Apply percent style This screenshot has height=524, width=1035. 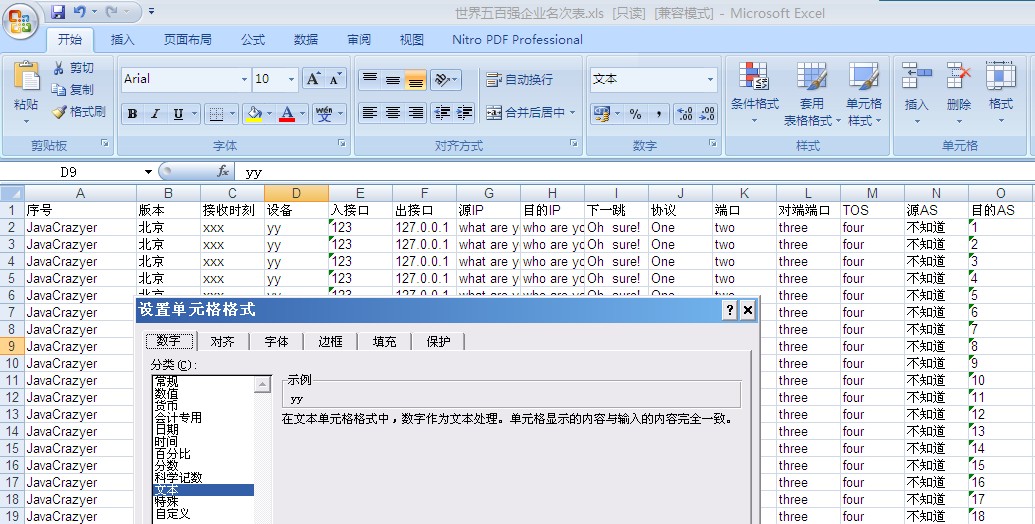point(635,114)
